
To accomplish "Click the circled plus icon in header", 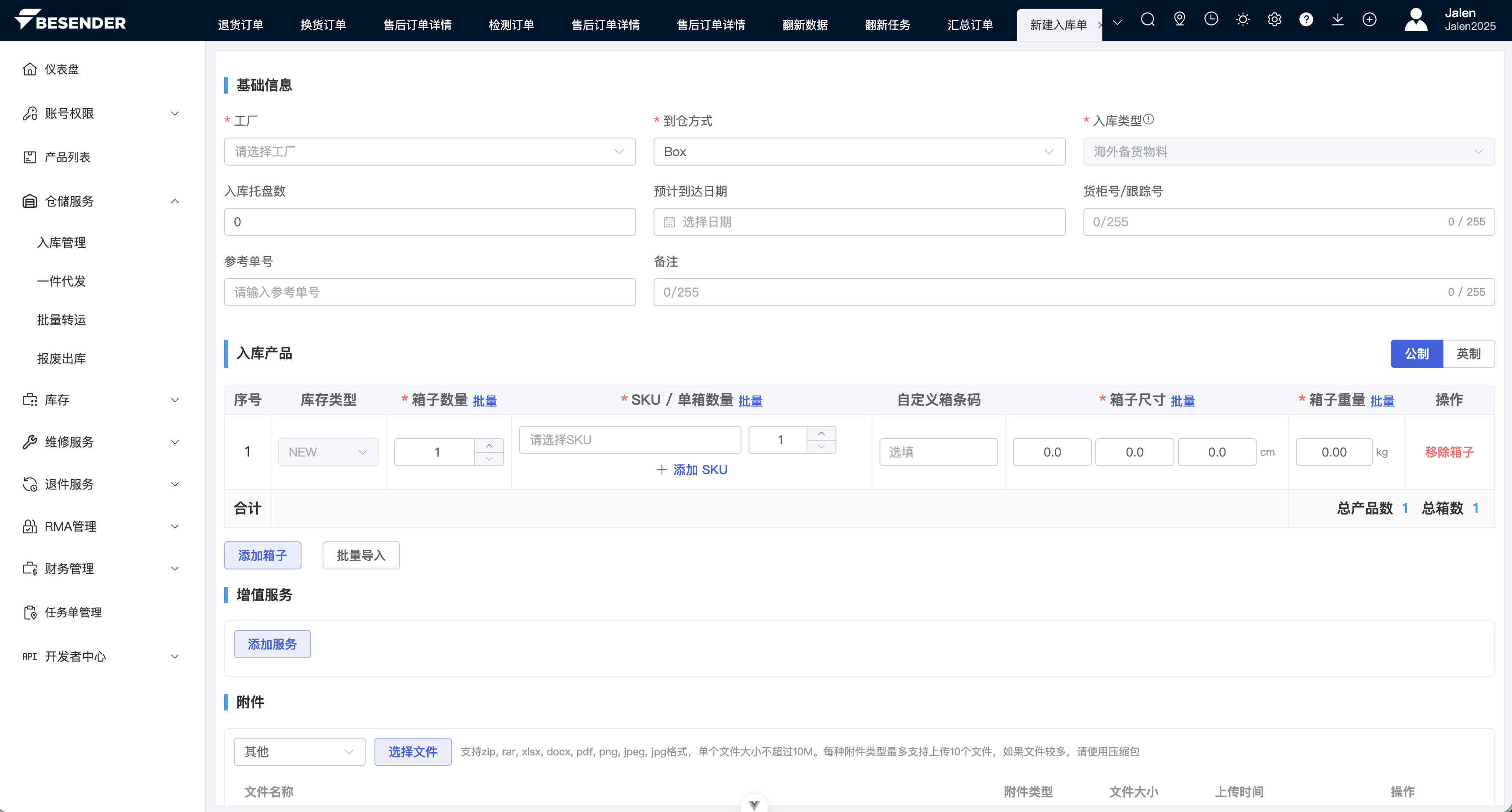I will (x=1369, y=20).
